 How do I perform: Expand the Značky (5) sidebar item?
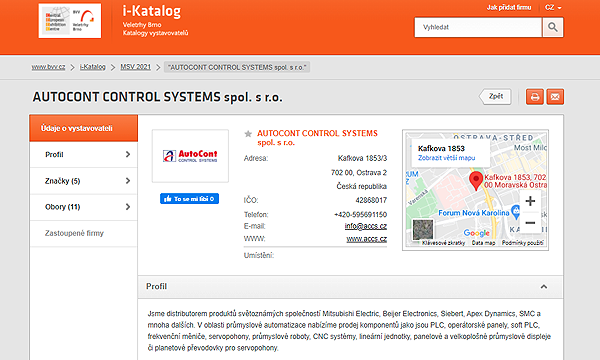[83, 181]
